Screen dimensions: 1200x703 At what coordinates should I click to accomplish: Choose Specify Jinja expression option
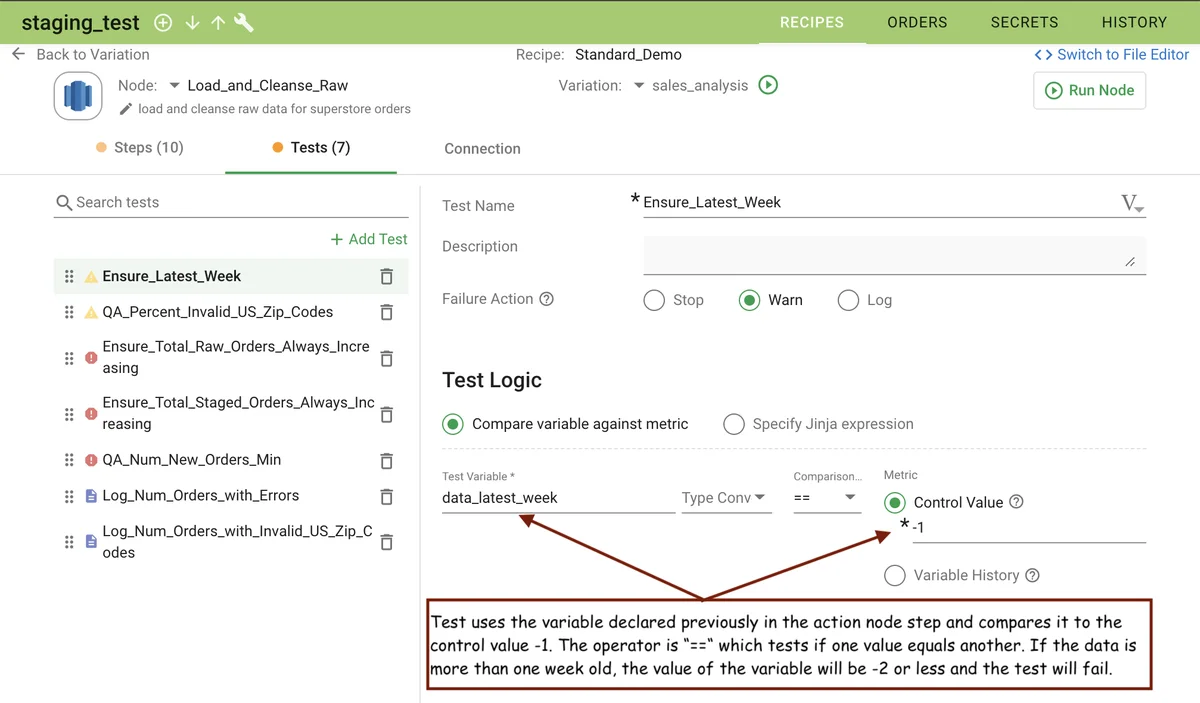pyautogui.click(x=734, y=424)
